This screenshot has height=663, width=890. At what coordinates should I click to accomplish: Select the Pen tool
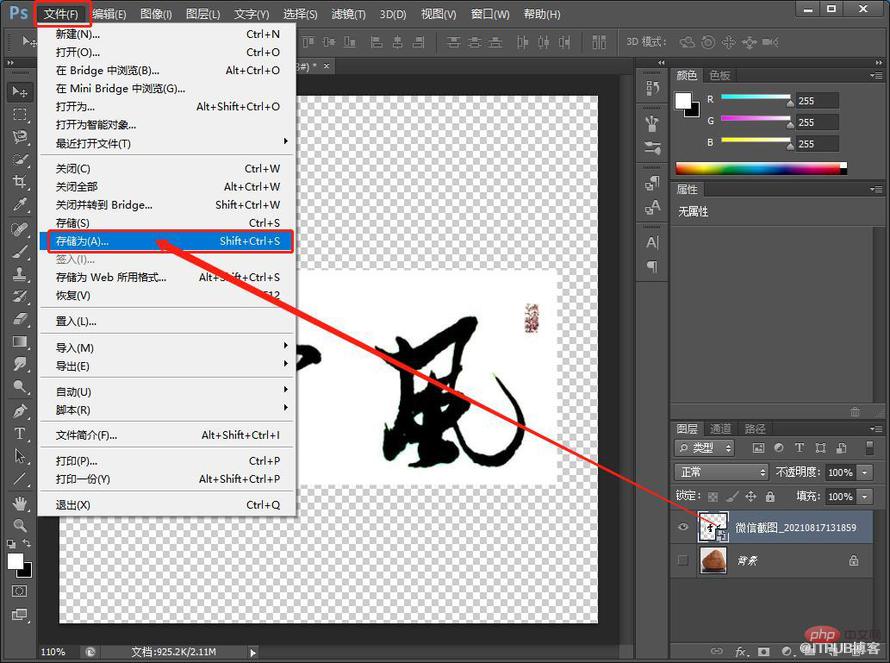[19, 411]
